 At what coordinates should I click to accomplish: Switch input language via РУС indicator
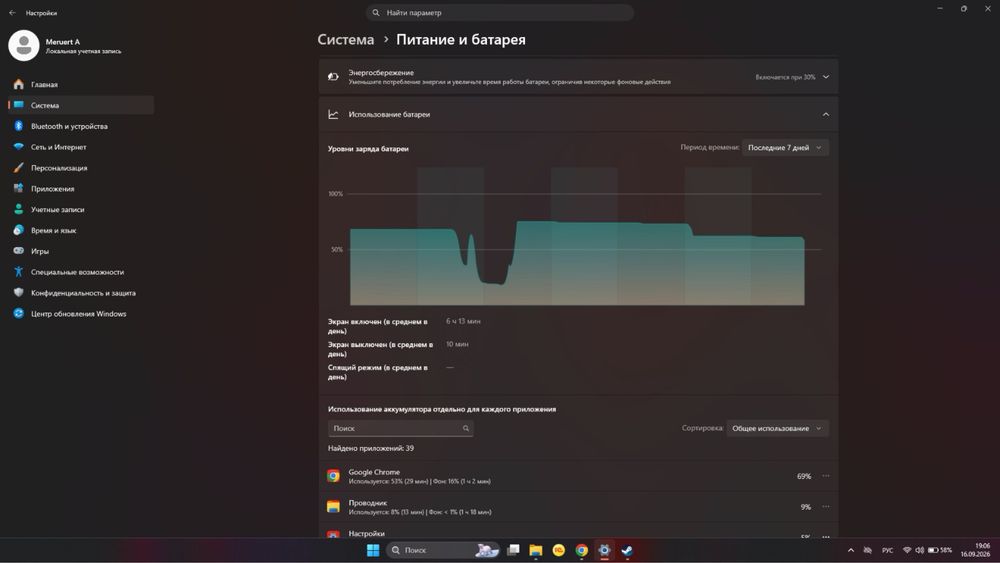[x=887, y=550]
